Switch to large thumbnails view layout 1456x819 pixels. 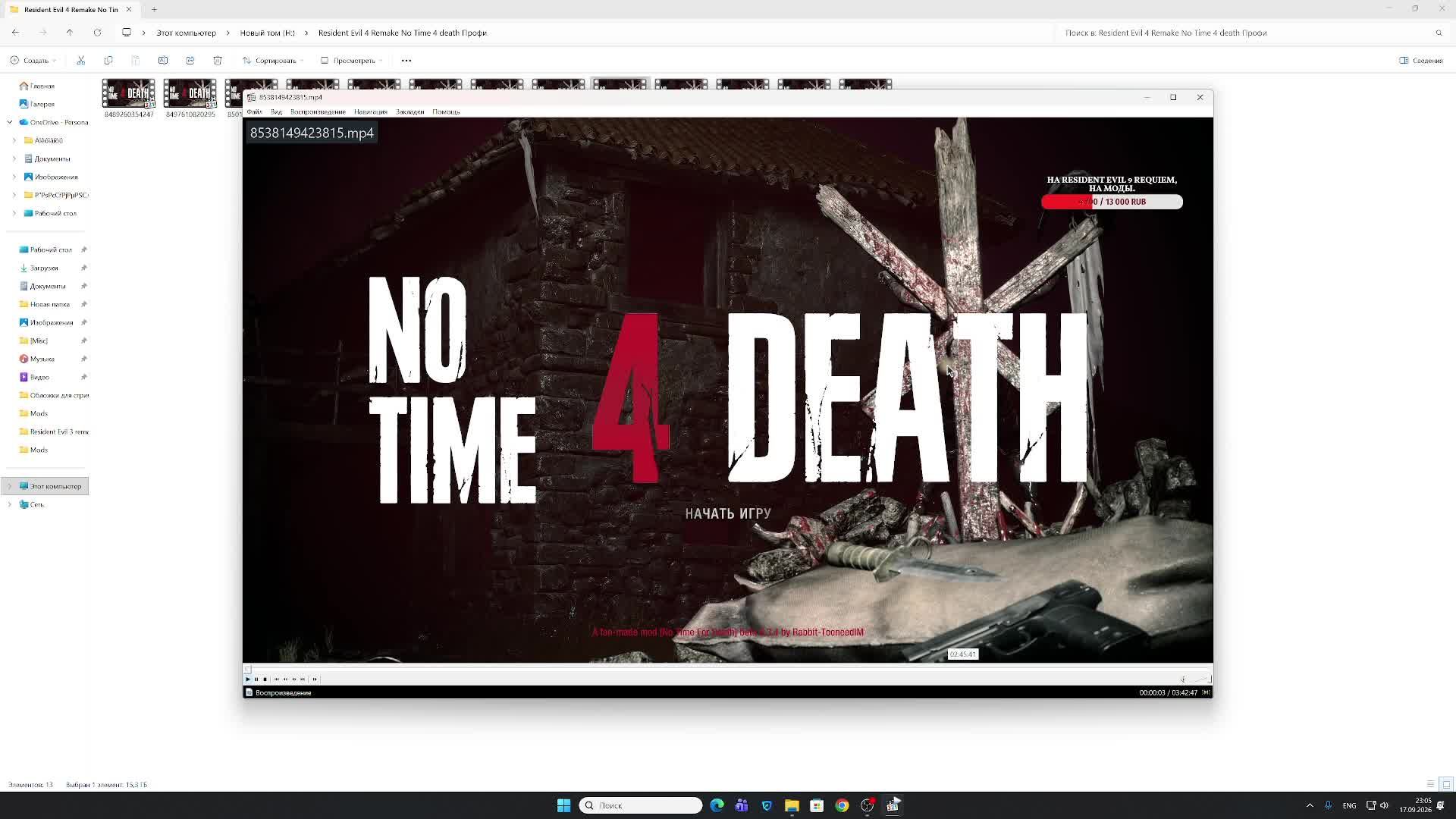click(1446, 784)
